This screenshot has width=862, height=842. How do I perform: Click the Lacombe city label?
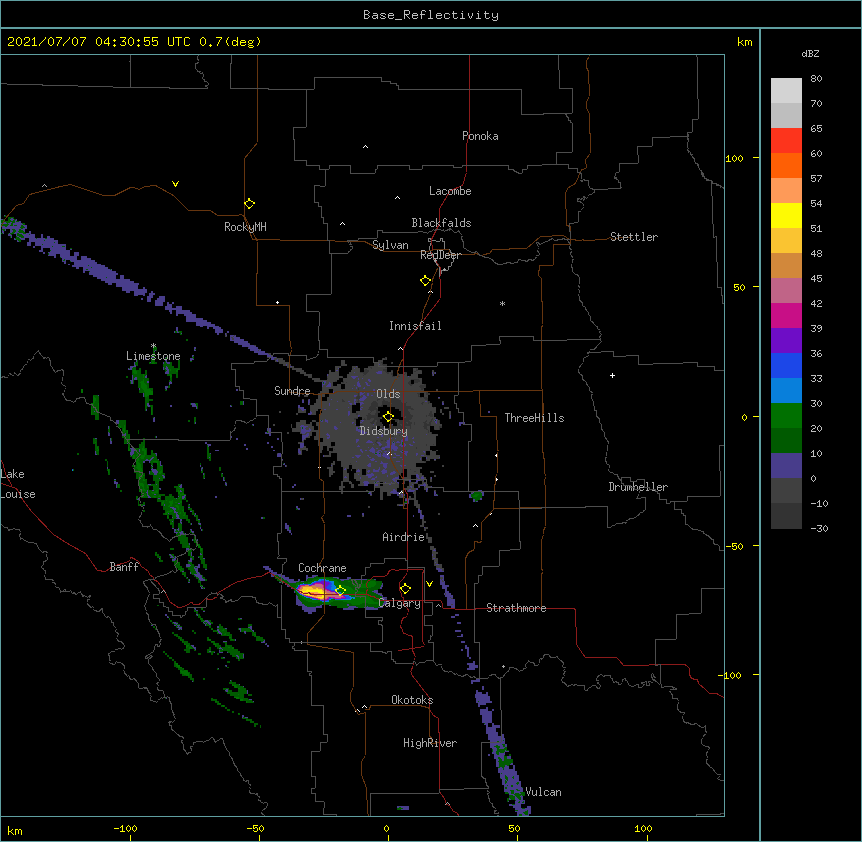coord(450,191)
